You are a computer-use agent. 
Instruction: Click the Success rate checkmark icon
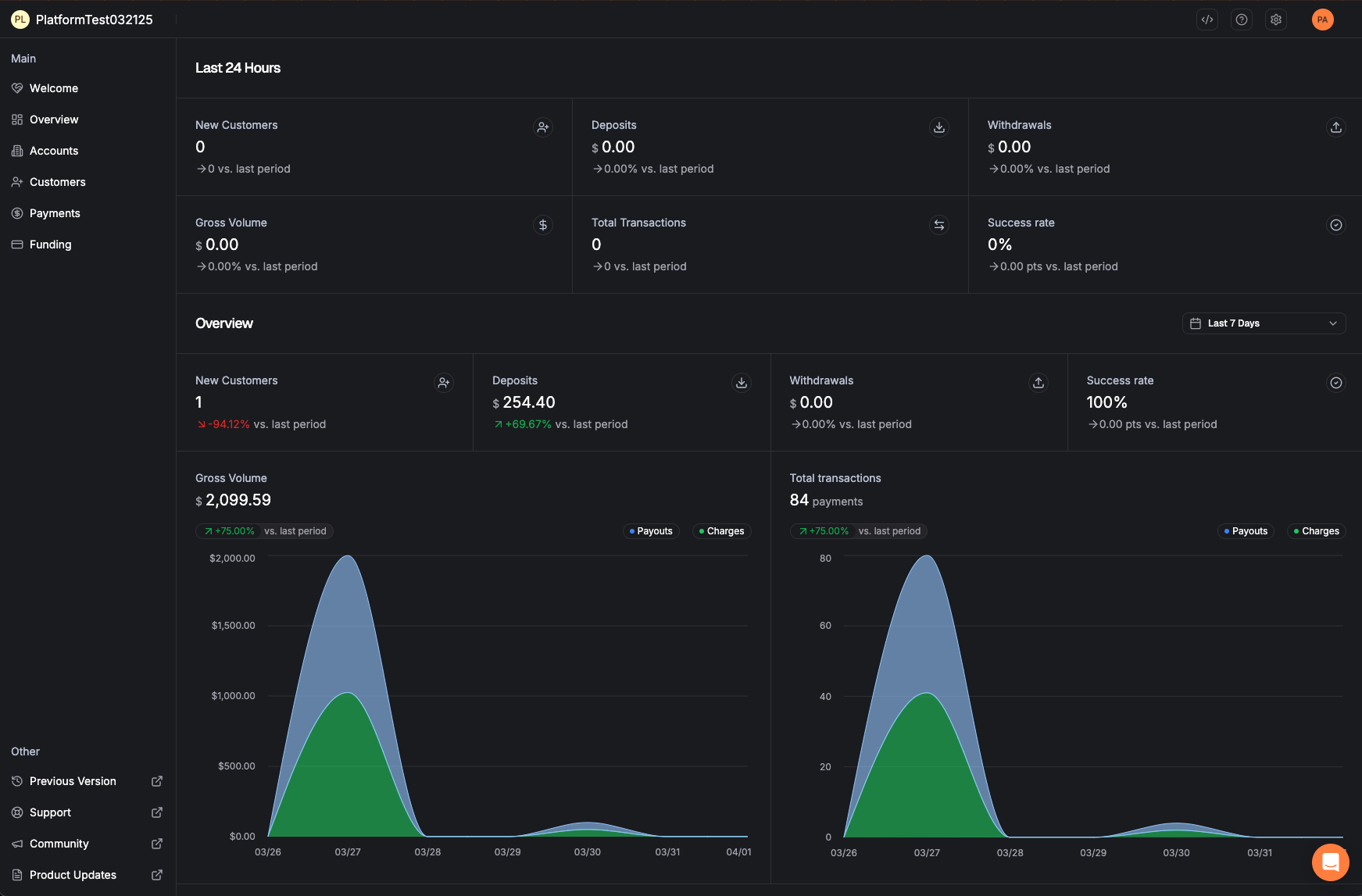click(x=1336, y=225)
